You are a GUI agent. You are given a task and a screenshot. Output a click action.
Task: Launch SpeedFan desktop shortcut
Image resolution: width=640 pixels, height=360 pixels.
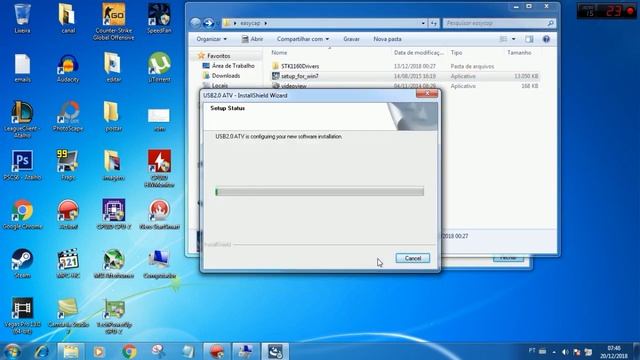(159, 18)
